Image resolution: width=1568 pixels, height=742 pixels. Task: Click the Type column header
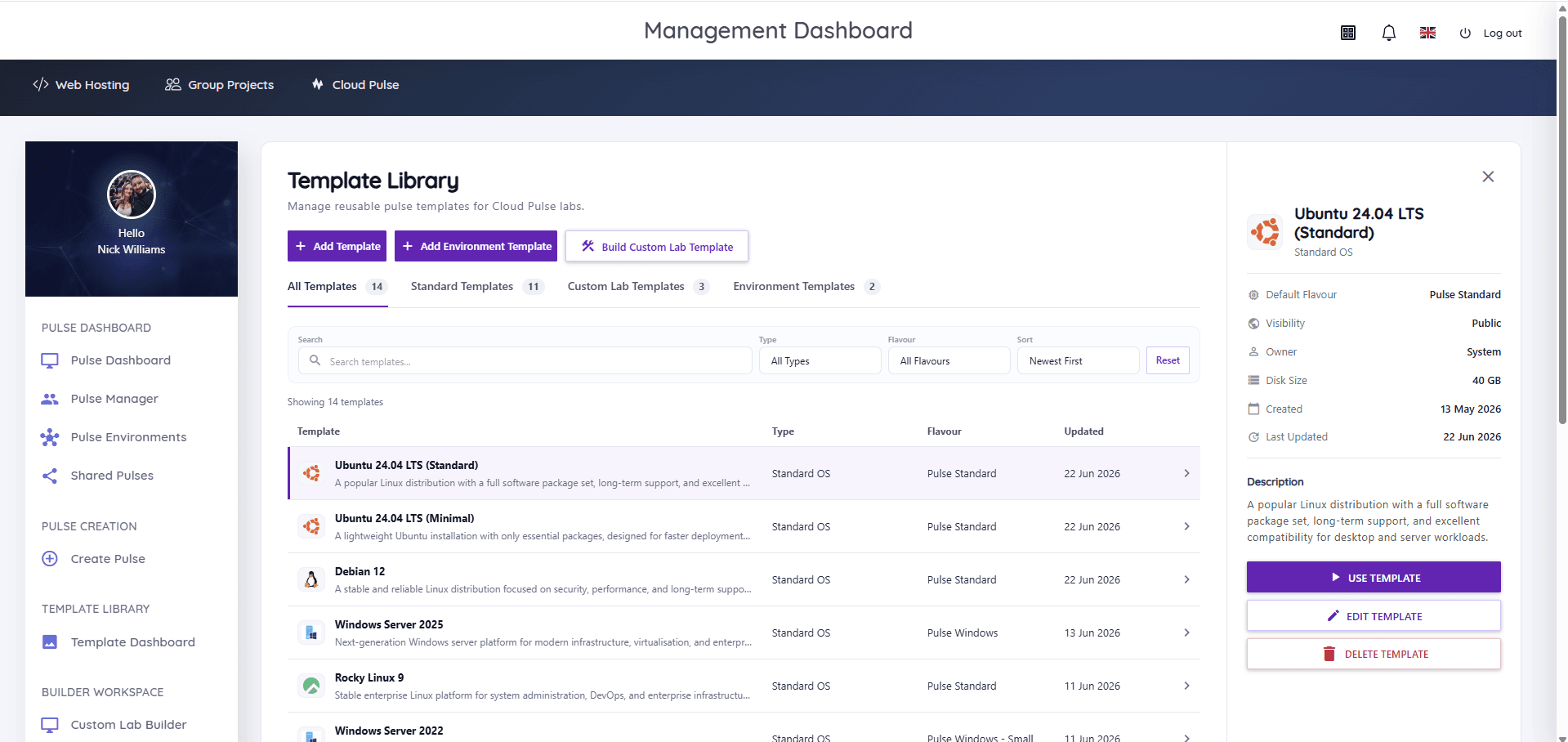coord(783,431)
